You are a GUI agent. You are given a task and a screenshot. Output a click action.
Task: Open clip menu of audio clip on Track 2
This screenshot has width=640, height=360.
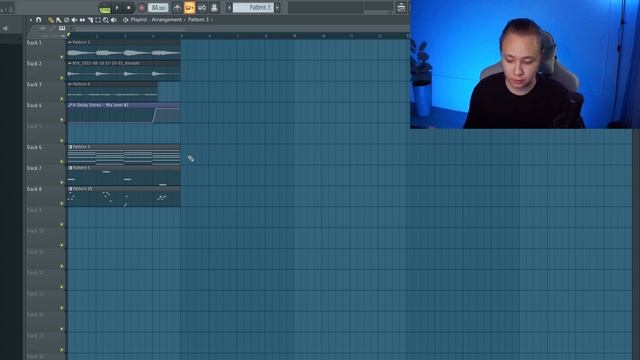70,63
